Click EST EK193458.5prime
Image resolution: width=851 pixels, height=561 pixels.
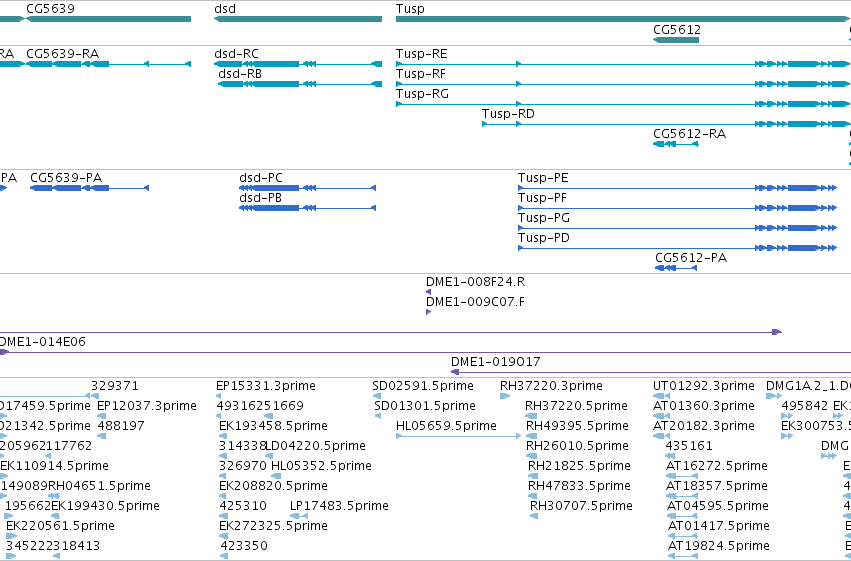pyautogui.click(x=273, y=426)
